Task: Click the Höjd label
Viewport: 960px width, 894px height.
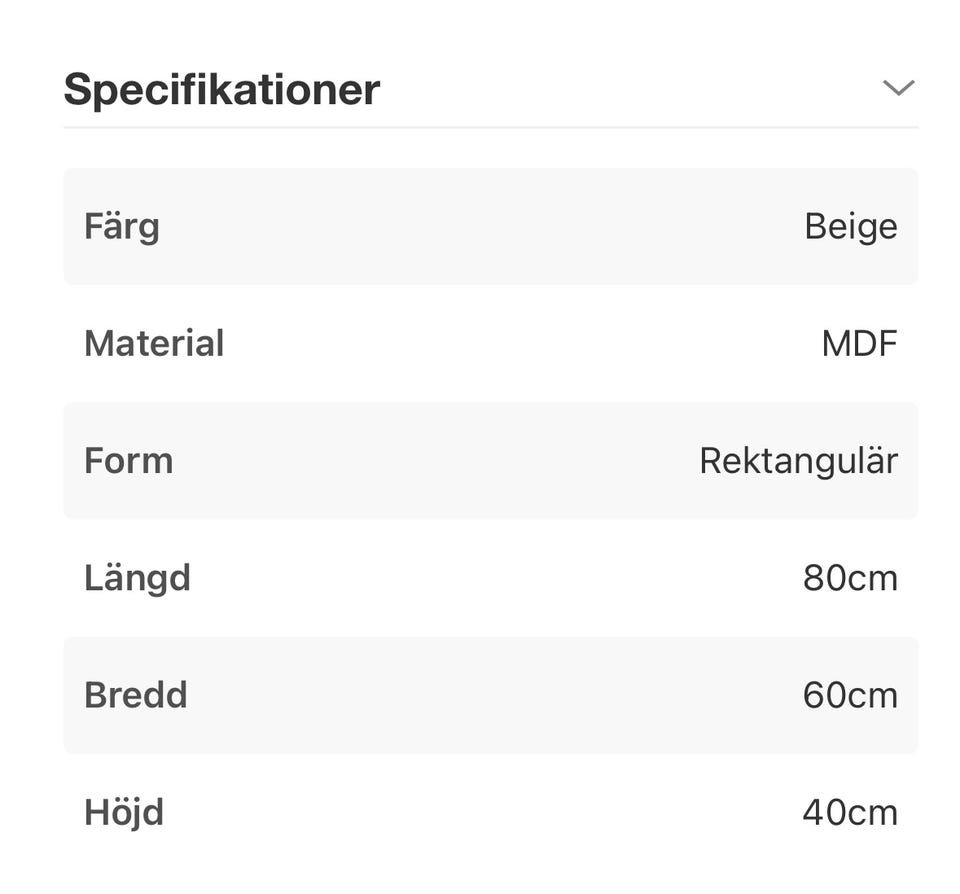Action: click(x=124, y=811)
